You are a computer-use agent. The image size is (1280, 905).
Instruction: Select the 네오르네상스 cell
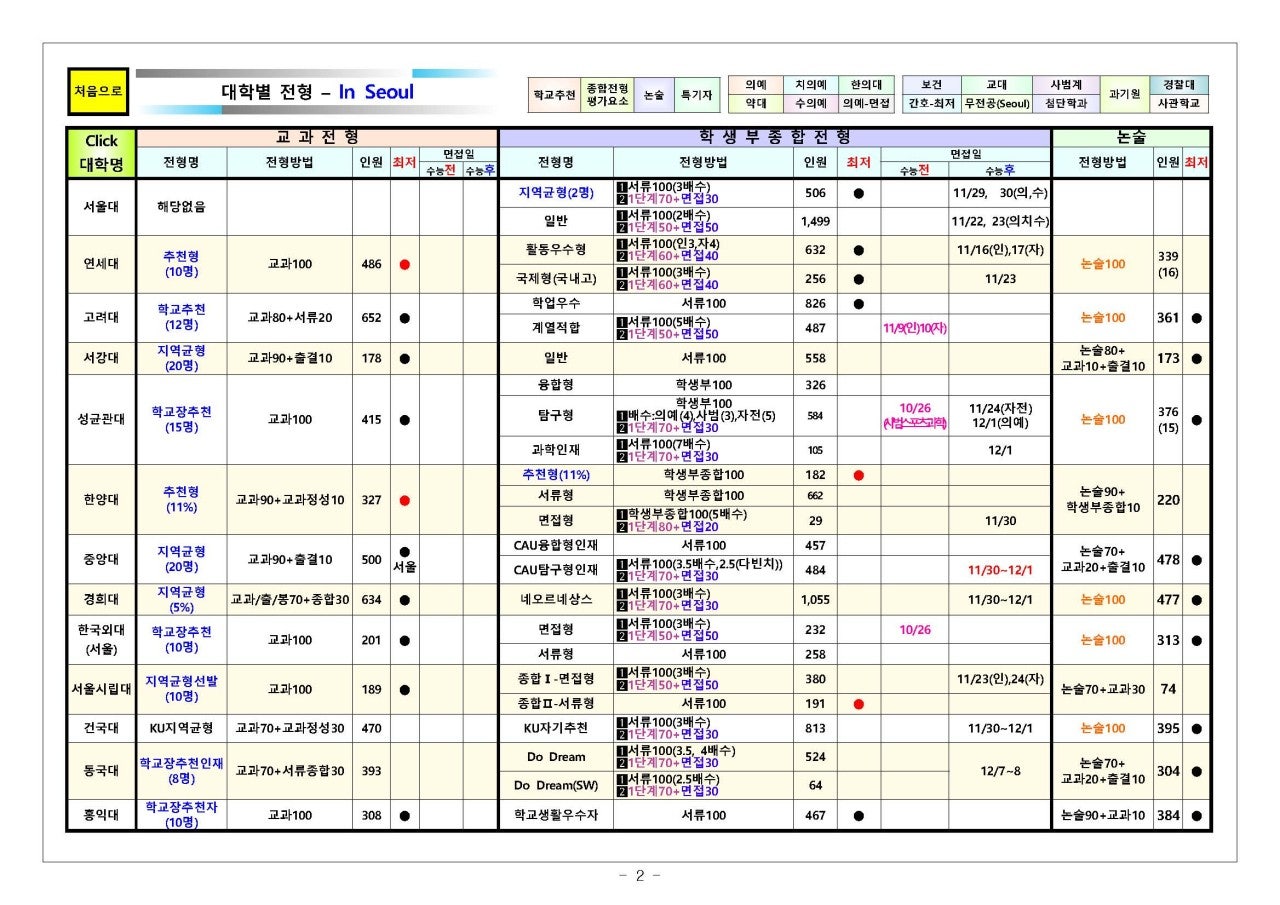pyautogui.click(x=556, y=600)
